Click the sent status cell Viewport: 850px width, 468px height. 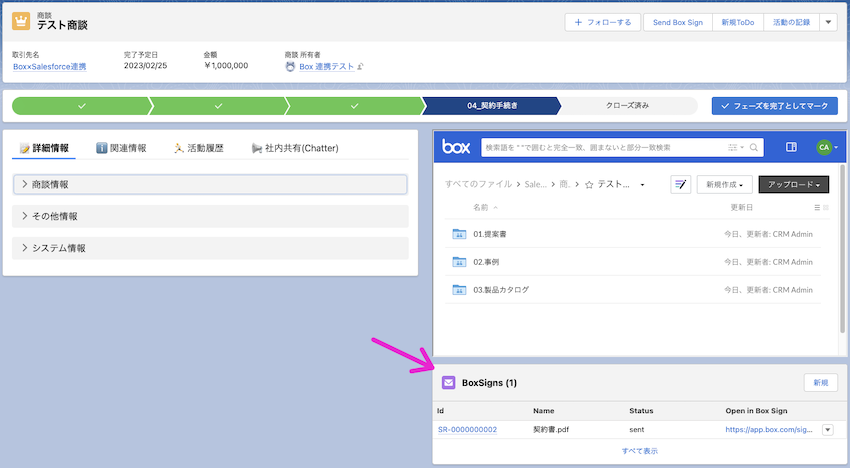click(x=636, y=429)
